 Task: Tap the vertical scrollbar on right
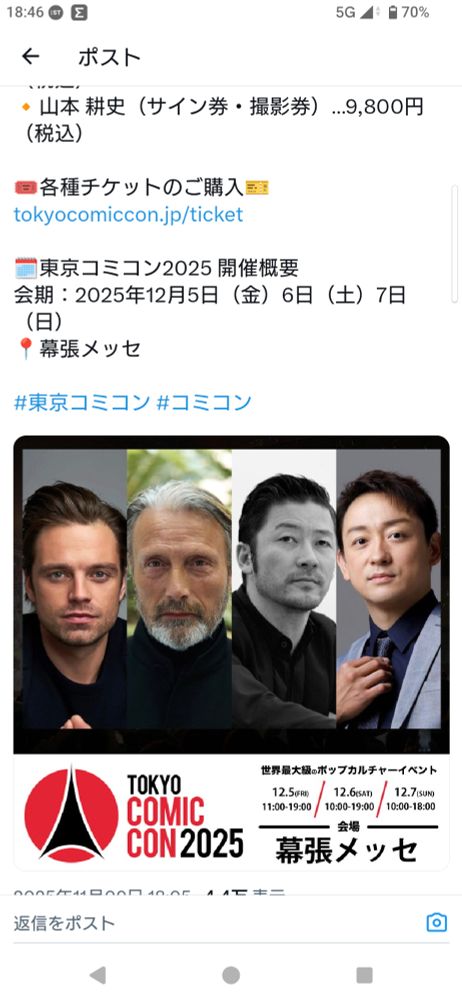click(454, 244)
